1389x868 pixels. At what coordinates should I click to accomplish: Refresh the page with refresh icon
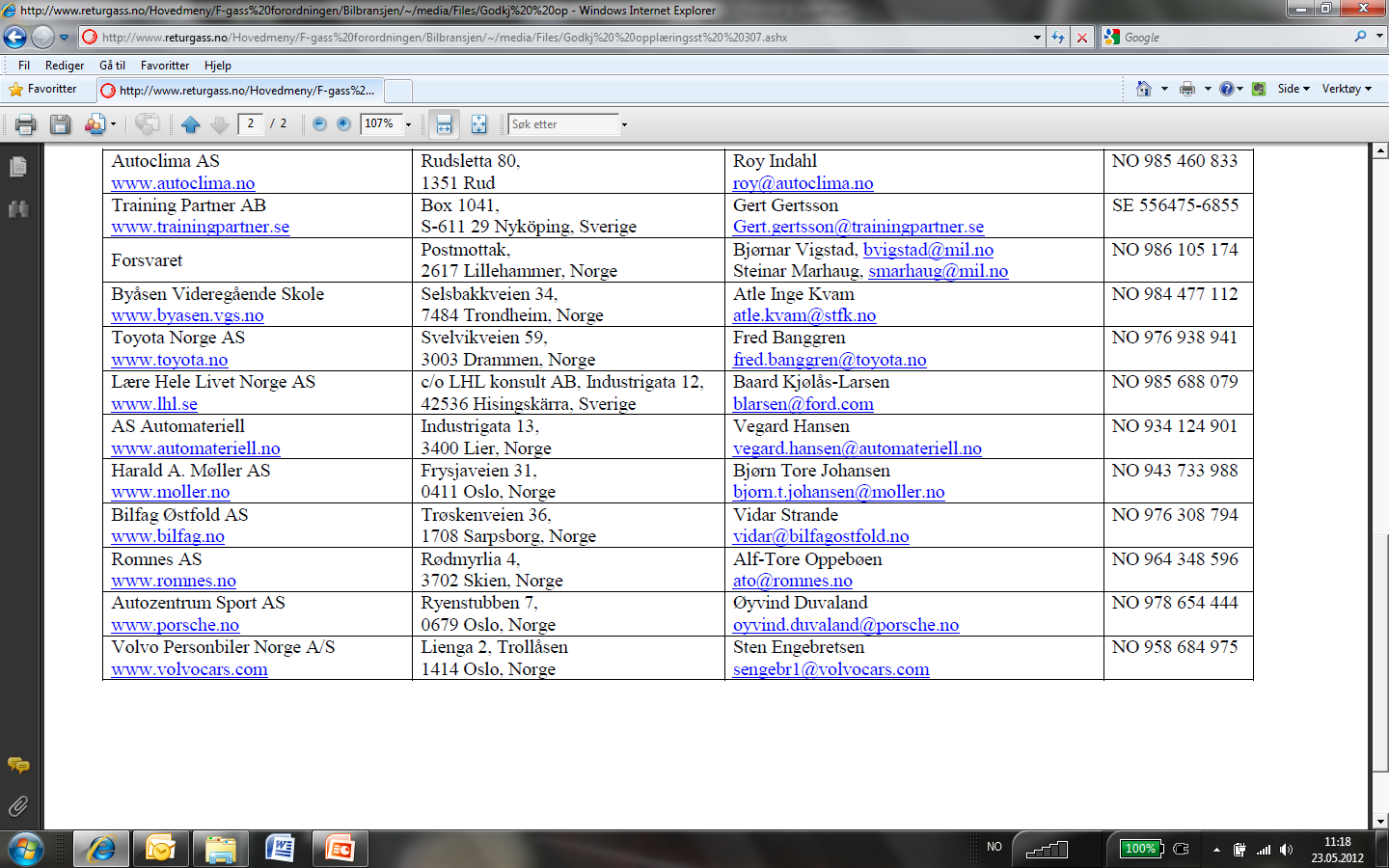tap(1058, 38)
